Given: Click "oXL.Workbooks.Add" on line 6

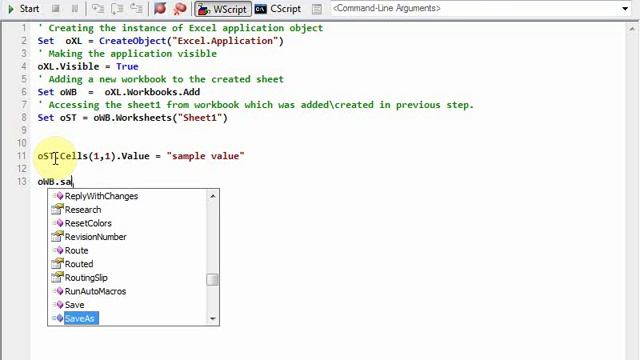Looking at the screenshot, I should [x=152, y=92].
